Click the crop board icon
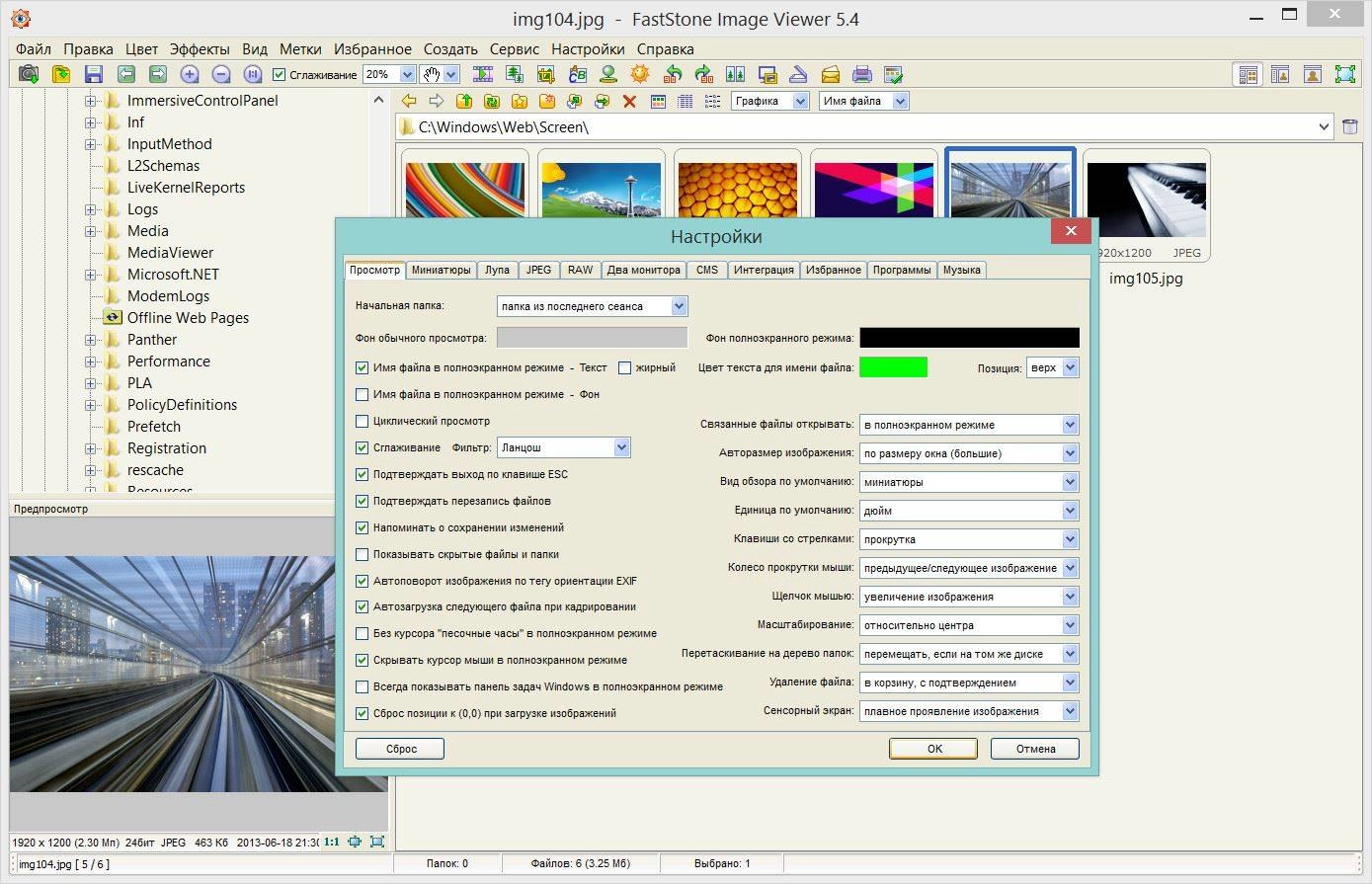Image resolution: width=1372 pixels, height=884 pixels. pos(545,74)
